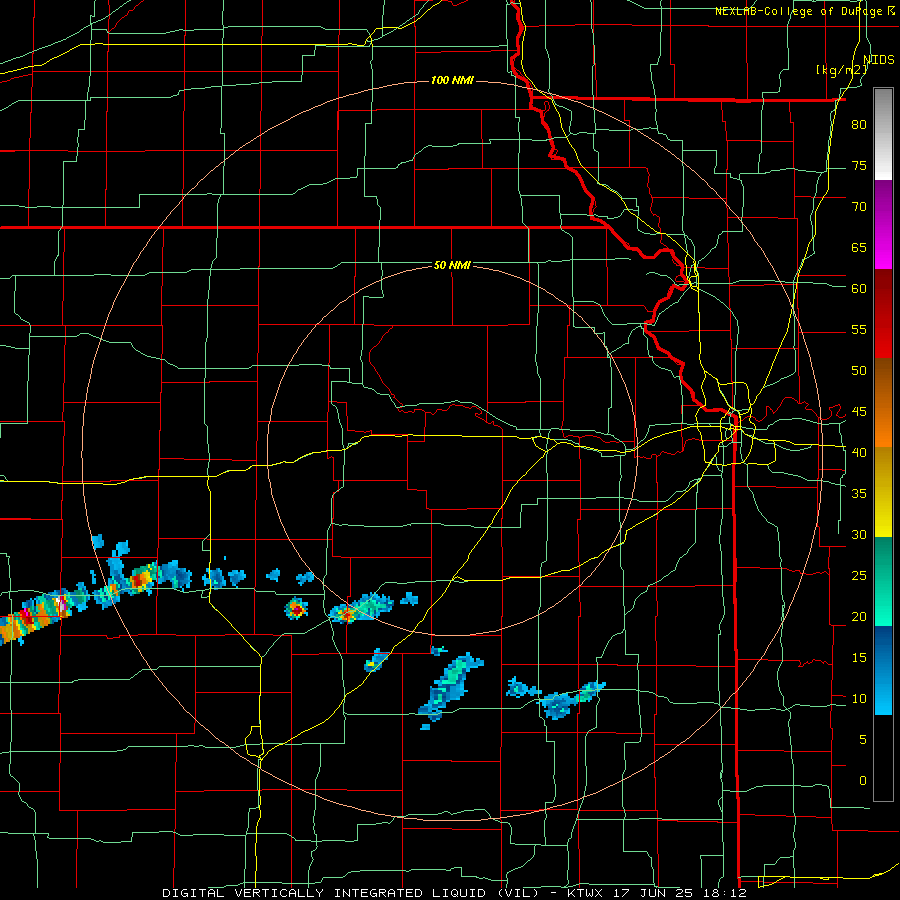
Task: Click the small isolated round red-core storm cell
Action: [x=296, y=608]
